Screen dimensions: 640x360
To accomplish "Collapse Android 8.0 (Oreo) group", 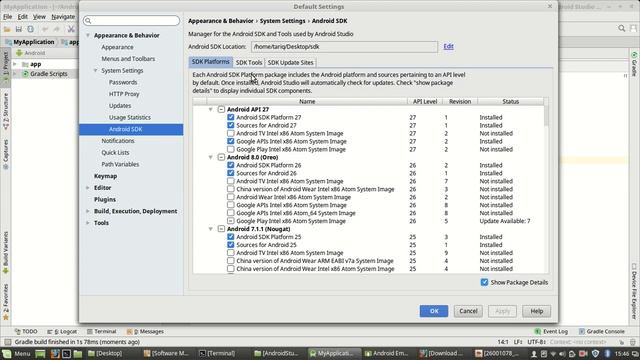I will [x=211, y=157].
